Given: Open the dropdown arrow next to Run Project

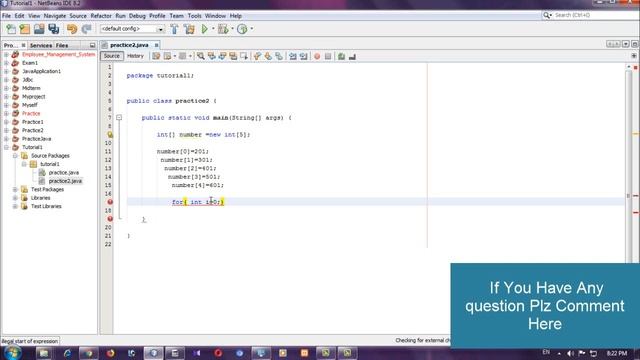Looking at the screenshot, I should coord(213,29).
